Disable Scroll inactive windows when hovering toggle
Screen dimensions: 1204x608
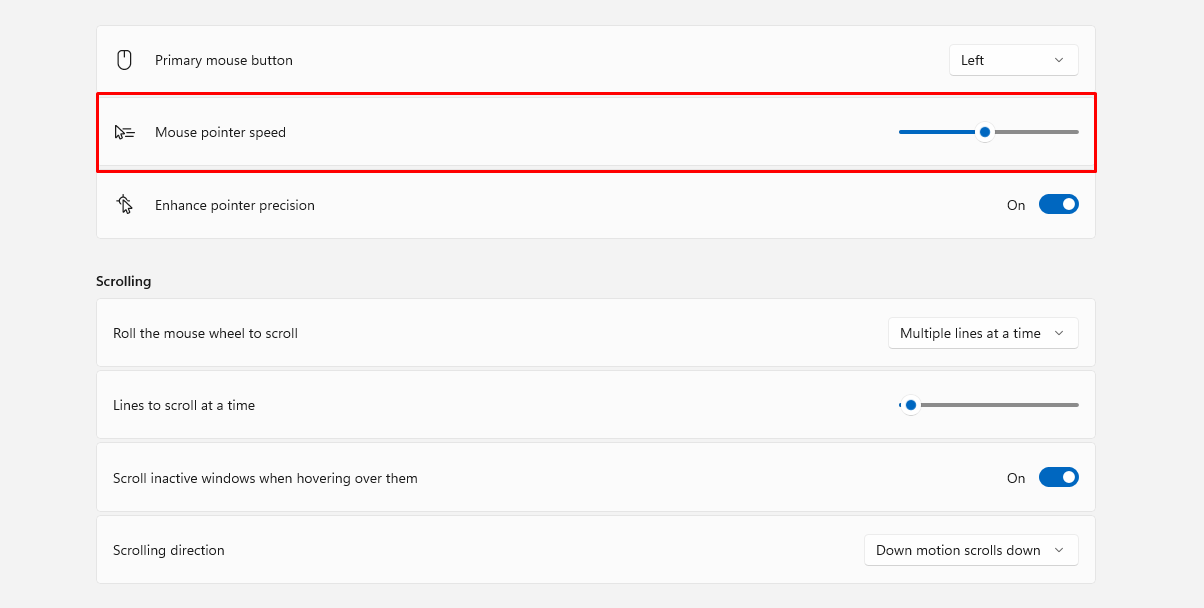coord(1058,478)
